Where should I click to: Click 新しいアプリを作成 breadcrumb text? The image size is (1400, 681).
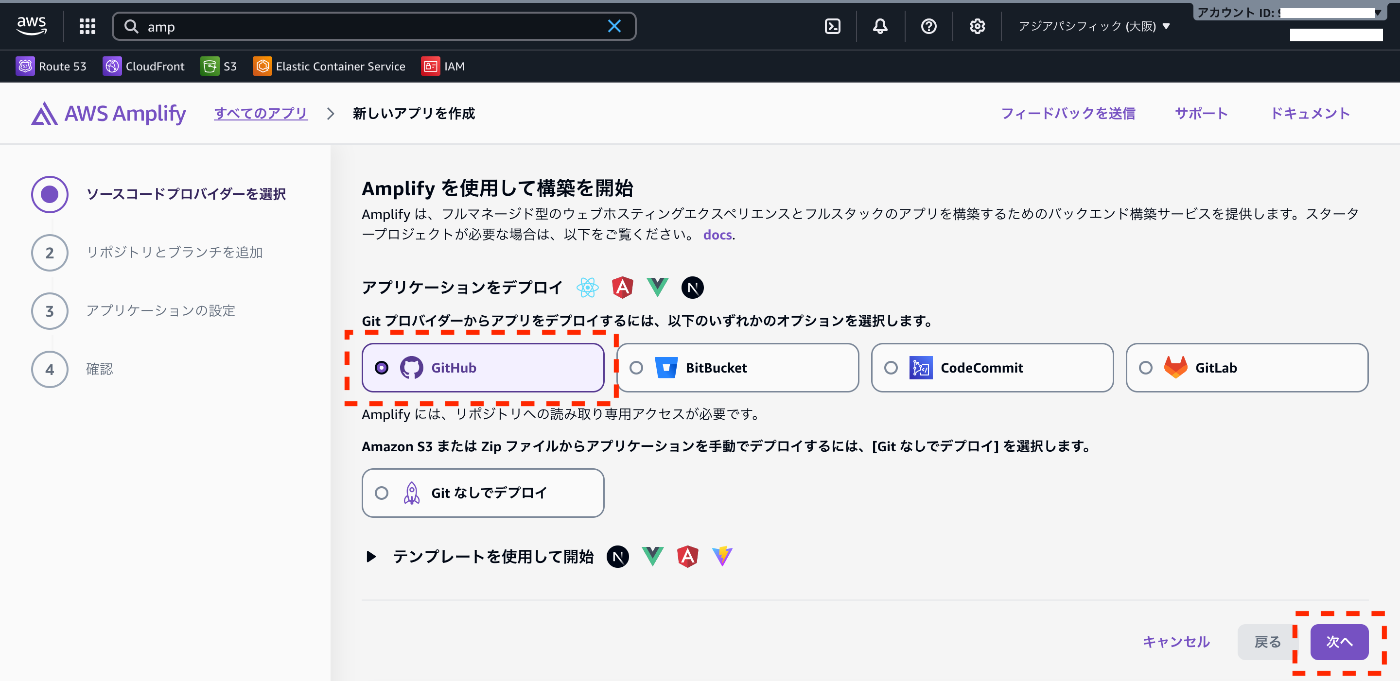coord(414,113)
